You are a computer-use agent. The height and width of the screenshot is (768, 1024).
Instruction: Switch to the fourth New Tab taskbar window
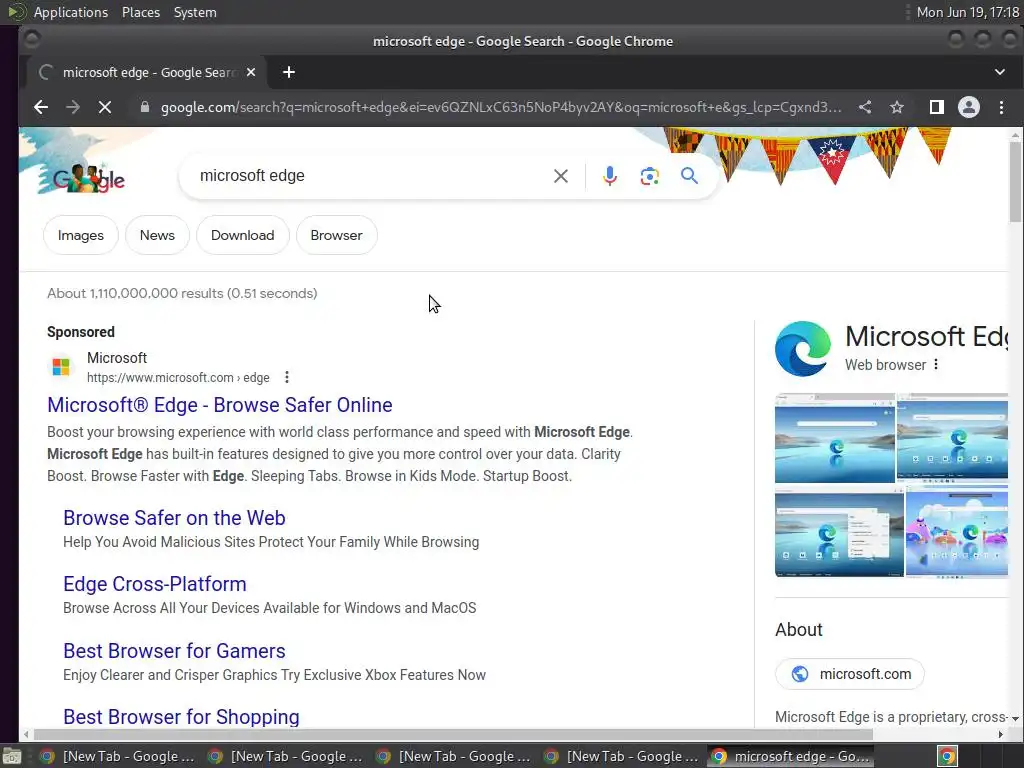click(622, 756)
